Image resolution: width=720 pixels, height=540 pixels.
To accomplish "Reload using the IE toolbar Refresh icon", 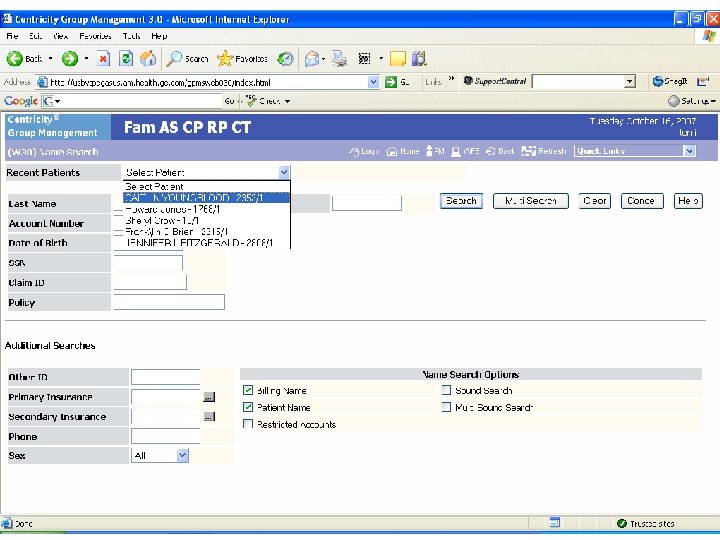I will pos(126,59).
